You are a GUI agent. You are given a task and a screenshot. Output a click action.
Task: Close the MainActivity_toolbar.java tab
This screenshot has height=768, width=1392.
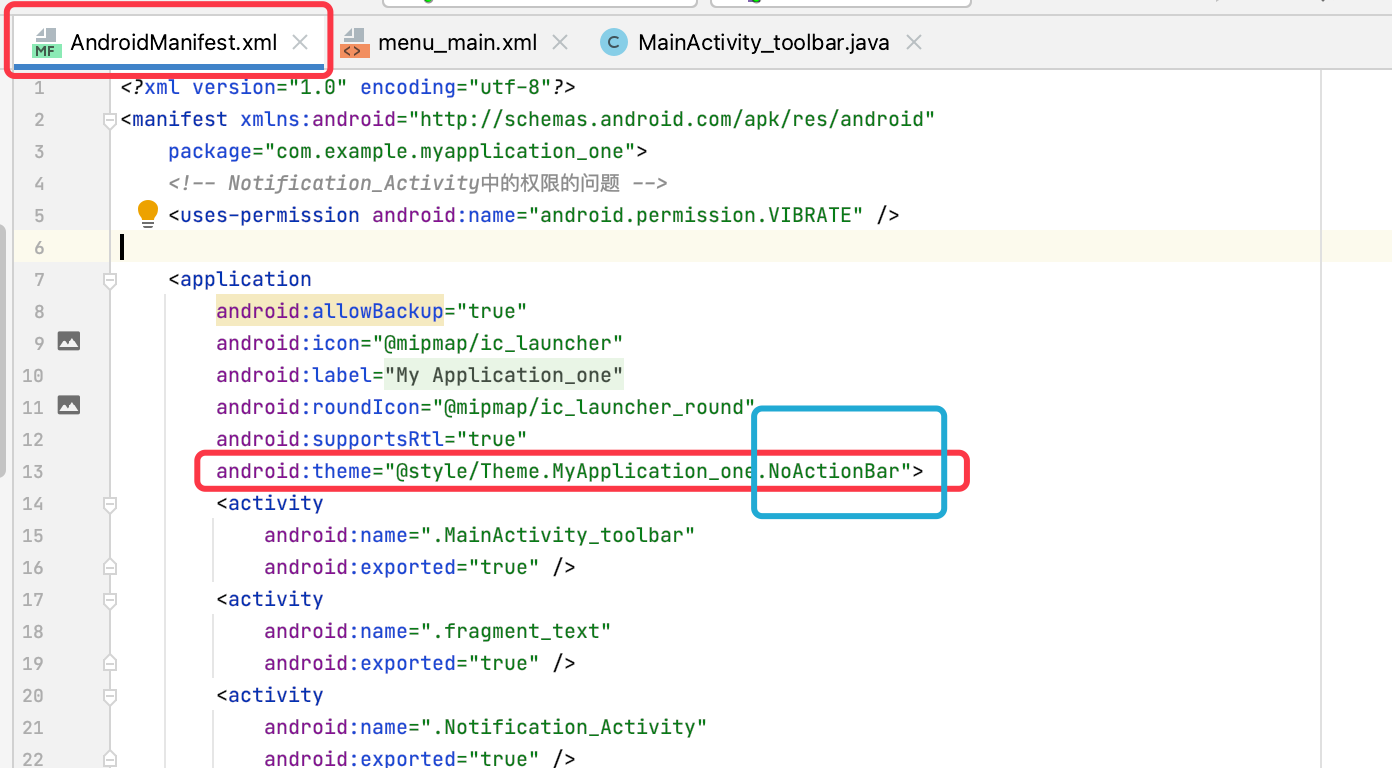point(913,42)
